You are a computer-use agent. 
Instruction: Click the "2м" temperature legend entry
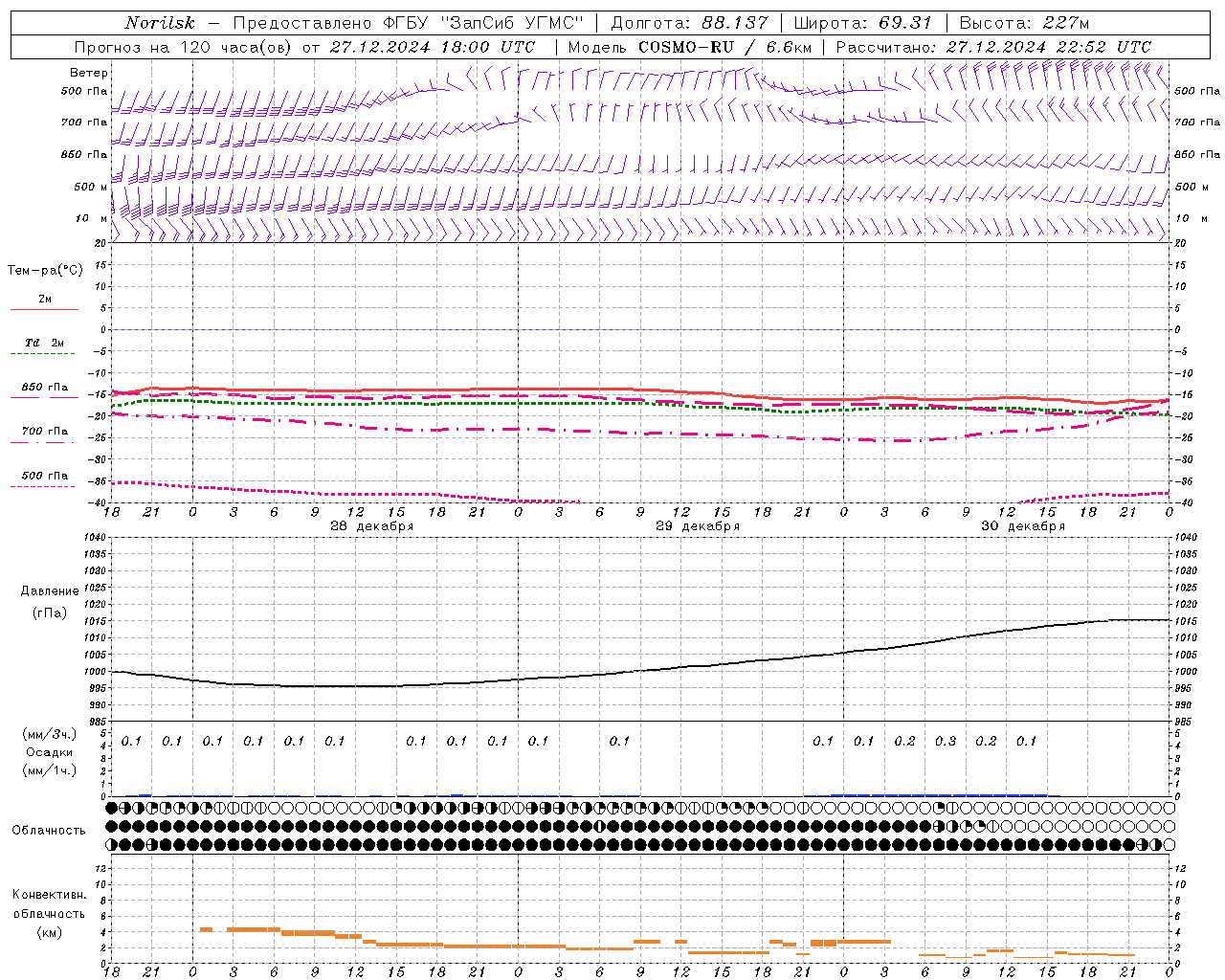tap(45, 300)
